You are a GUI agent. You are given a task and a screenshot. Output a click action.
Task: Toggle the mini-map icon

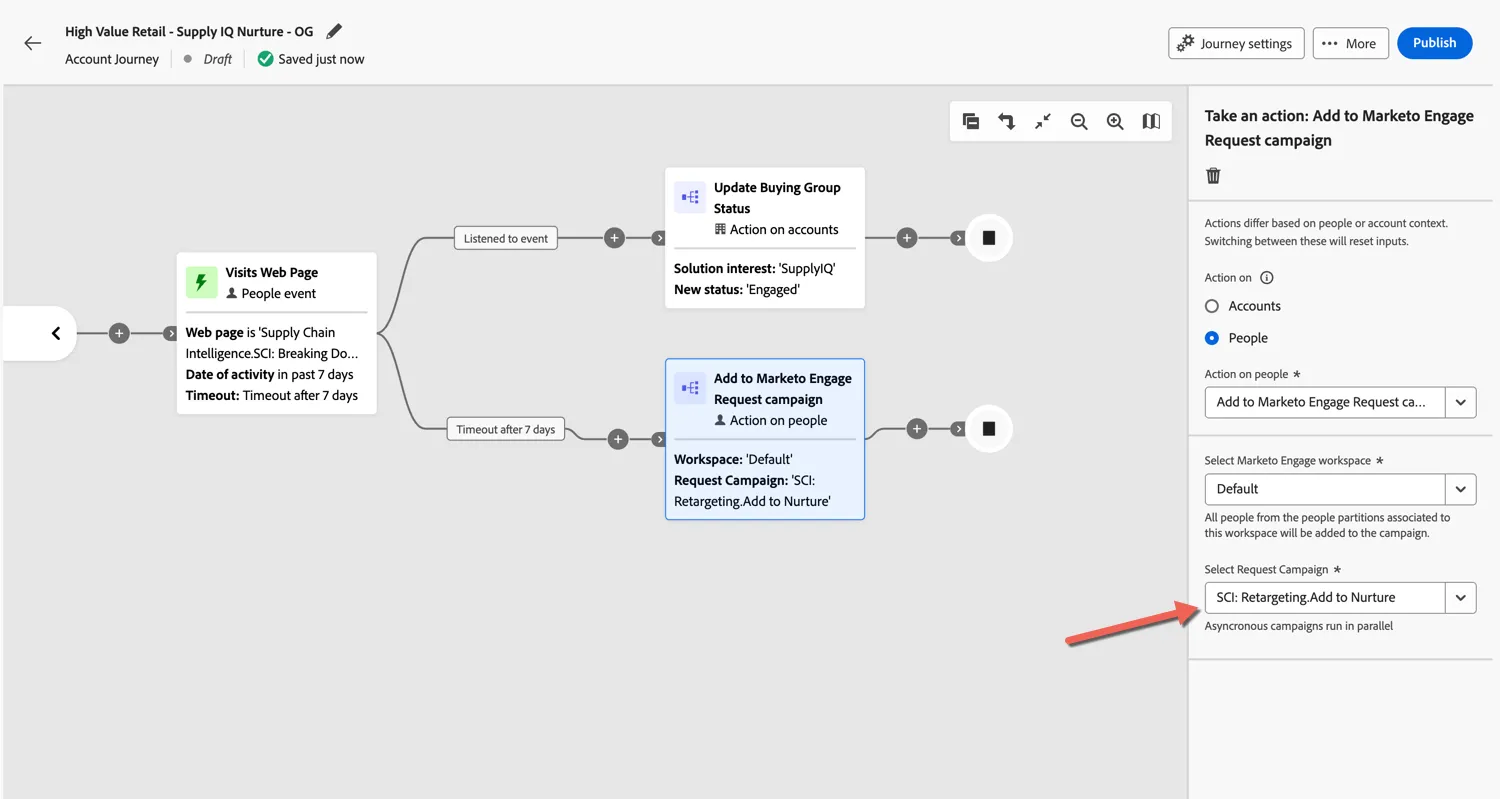tap(1151, 121)
